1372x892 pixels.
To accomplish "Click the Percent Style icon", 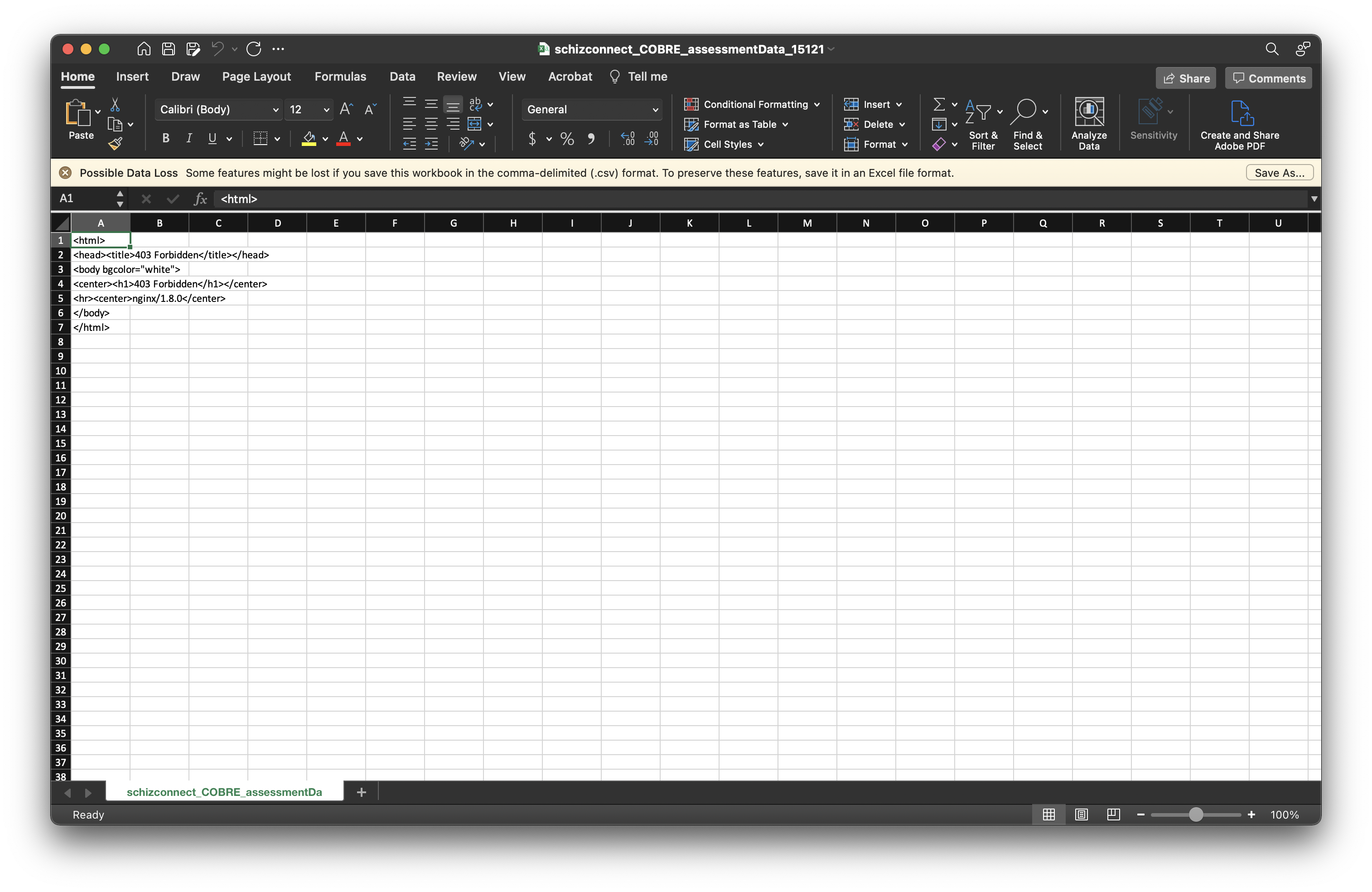I will click(567, 138).
